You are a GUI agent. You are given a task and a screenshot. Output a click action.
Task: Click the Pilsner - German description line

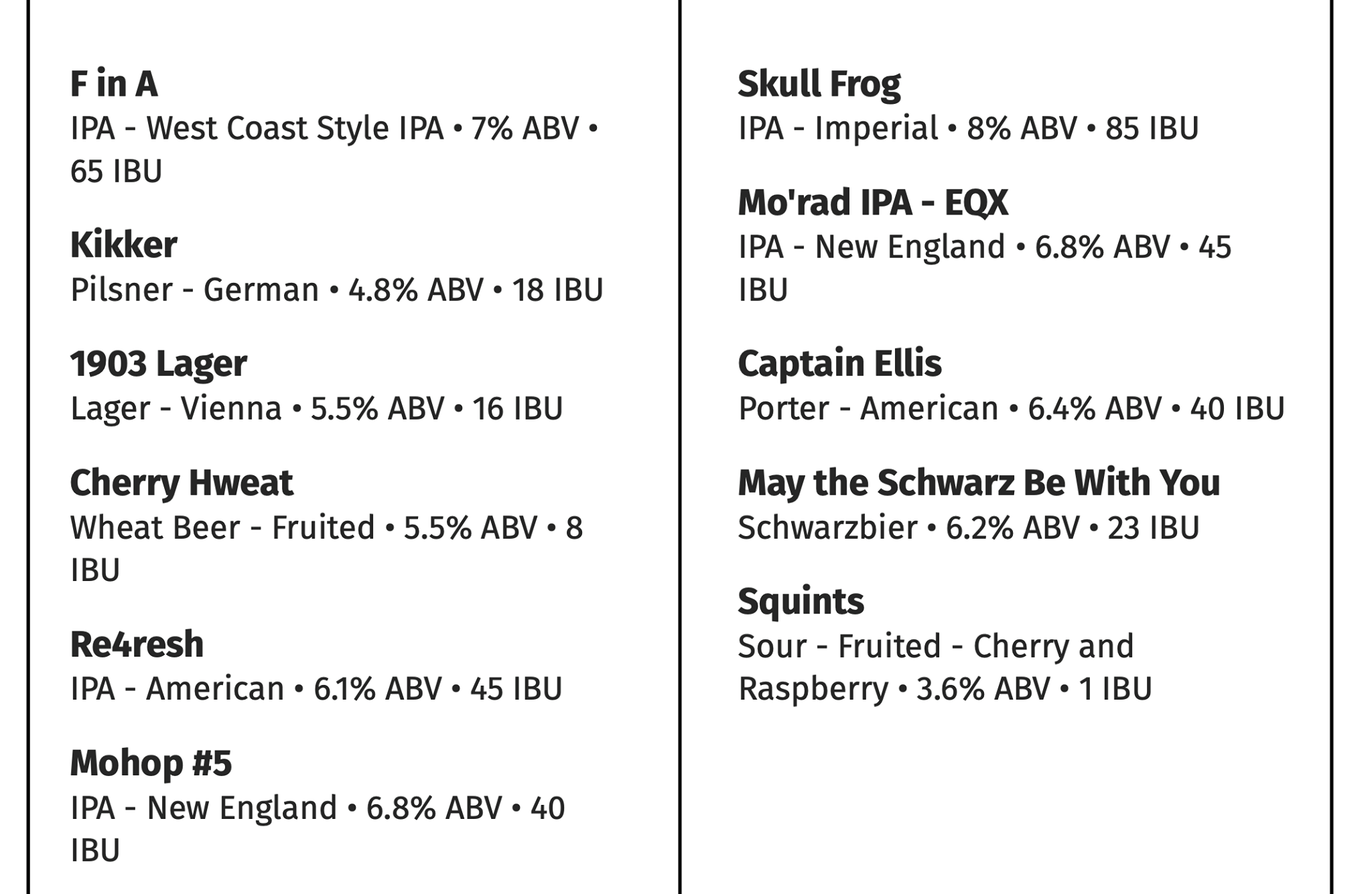click(x=337, y=290)
